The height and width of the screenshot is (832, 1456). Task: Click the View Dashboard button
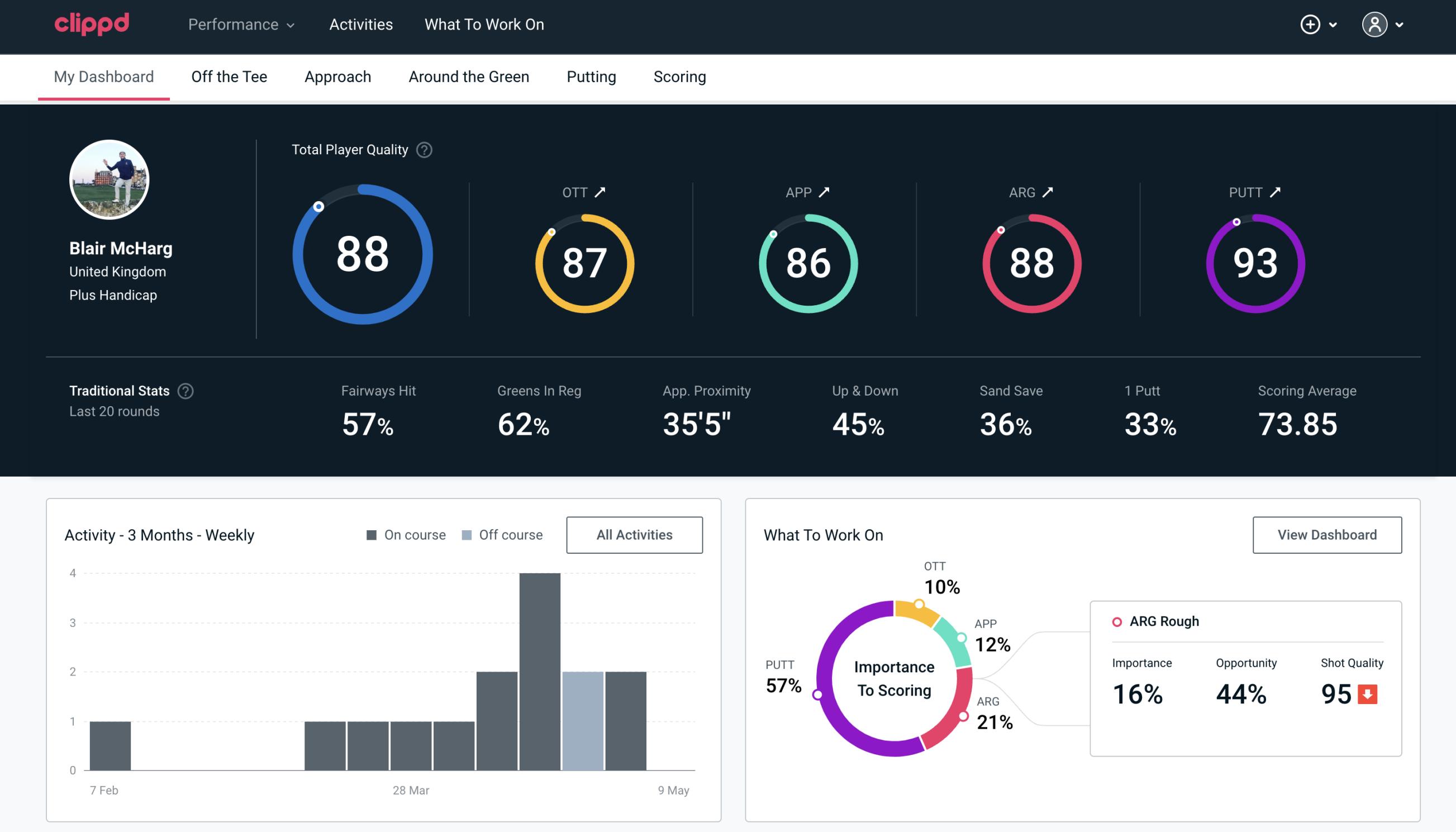coord(1327,534)
